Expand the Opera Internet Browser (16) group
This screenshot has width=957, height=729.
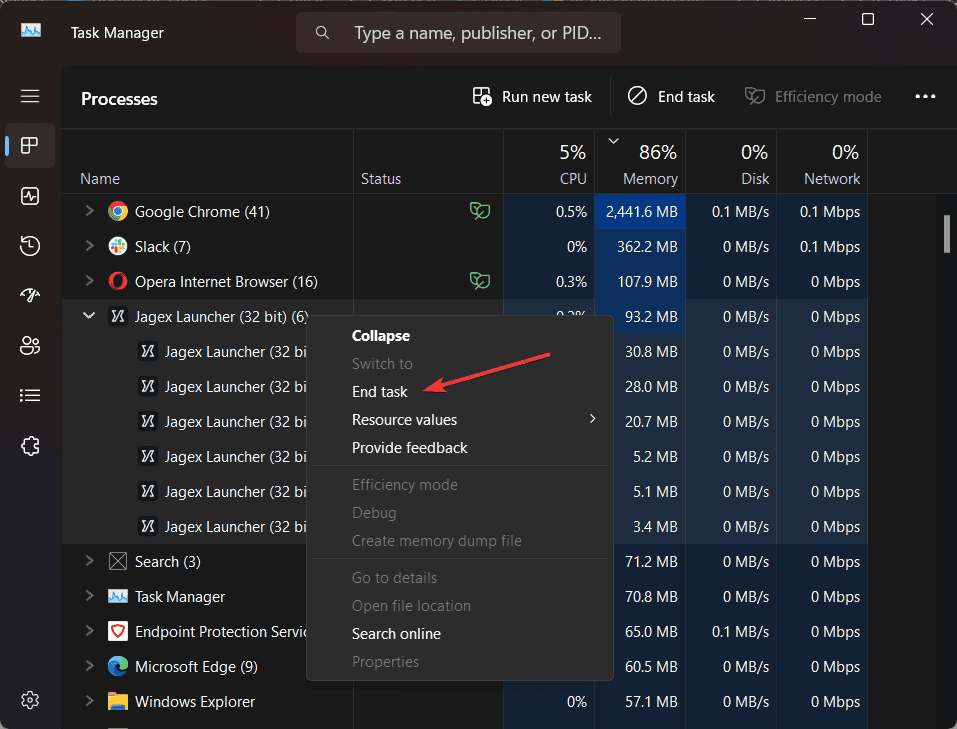tap(89, 280)
